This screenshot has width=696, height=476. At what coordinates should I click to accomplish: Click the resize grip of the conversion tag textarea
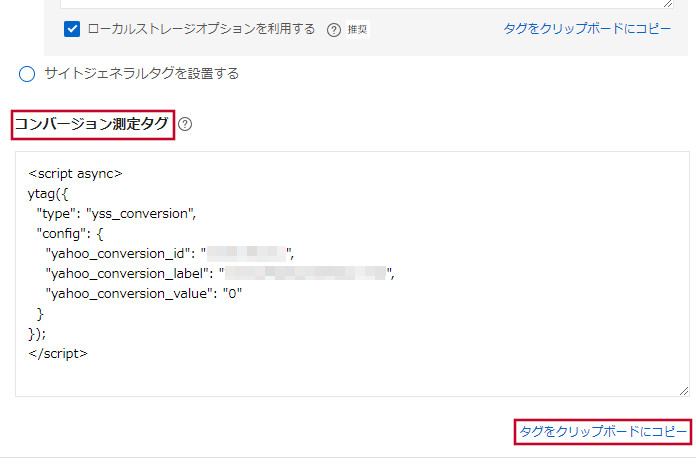[x=684, y=391]
